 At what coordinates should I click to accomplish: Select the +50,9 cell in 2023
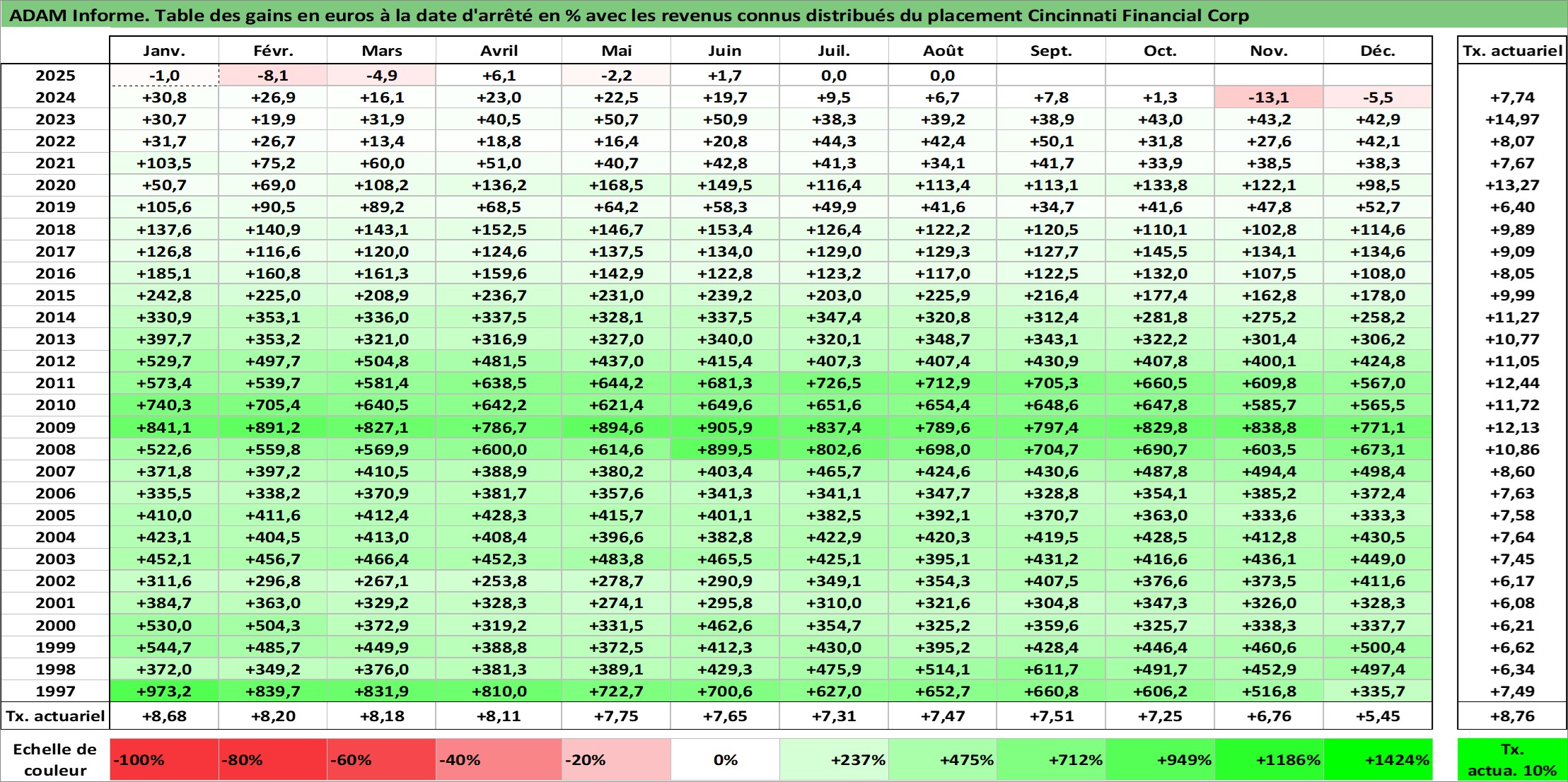725,119
